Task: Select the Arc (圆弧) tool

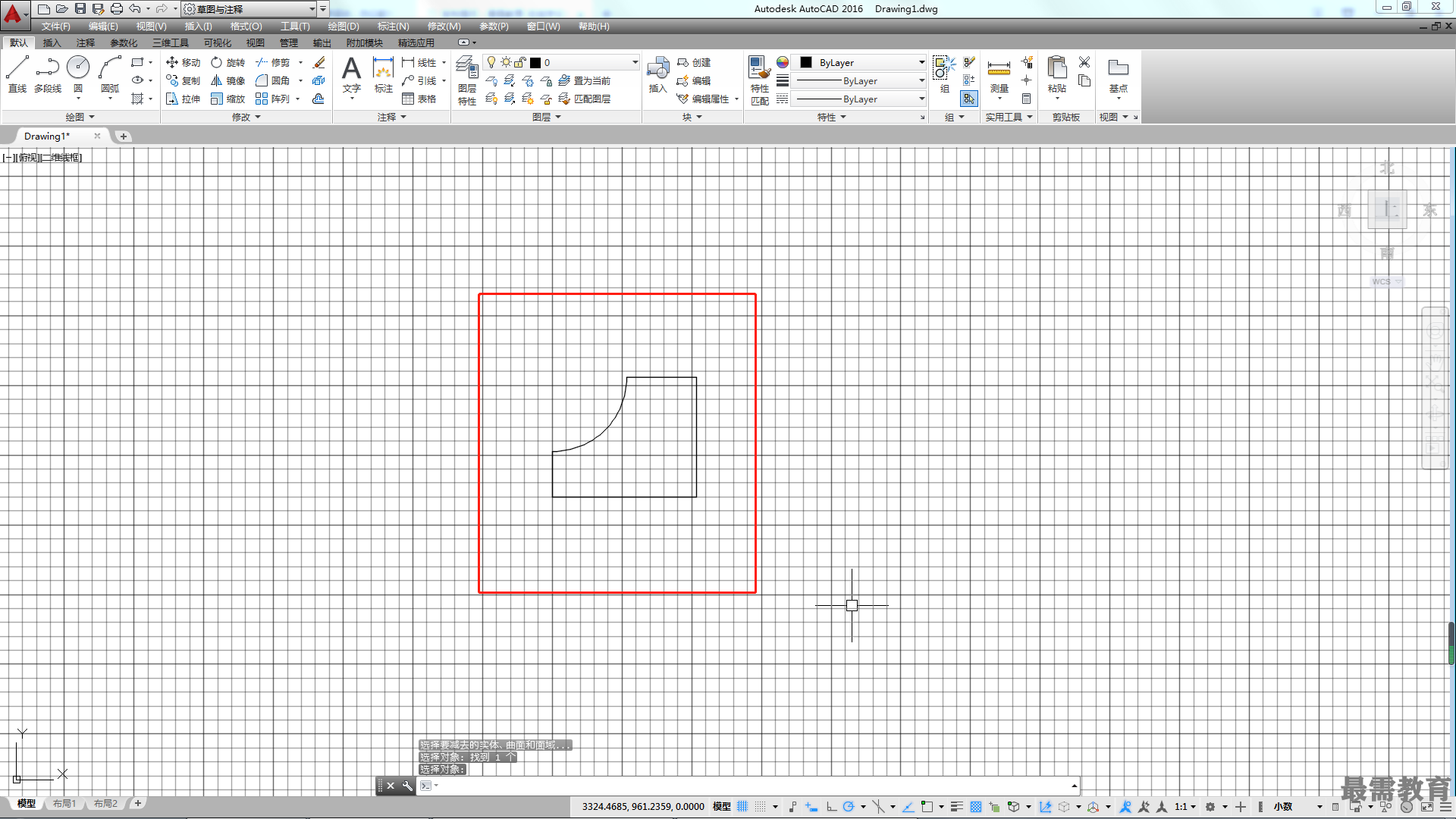Action: pos(110,74)
